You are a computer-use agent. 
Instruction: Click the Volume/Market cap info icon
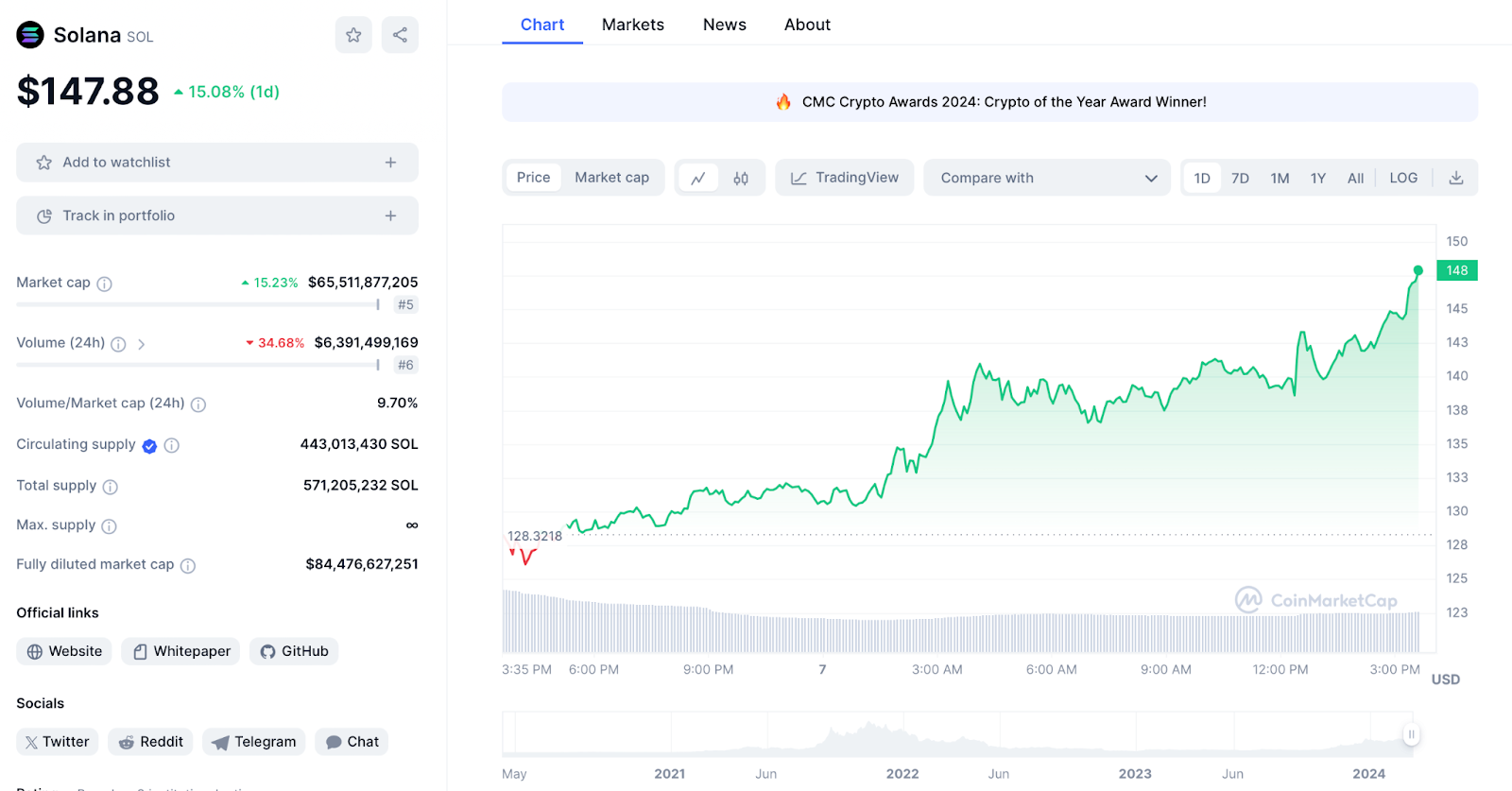point(198,404)
